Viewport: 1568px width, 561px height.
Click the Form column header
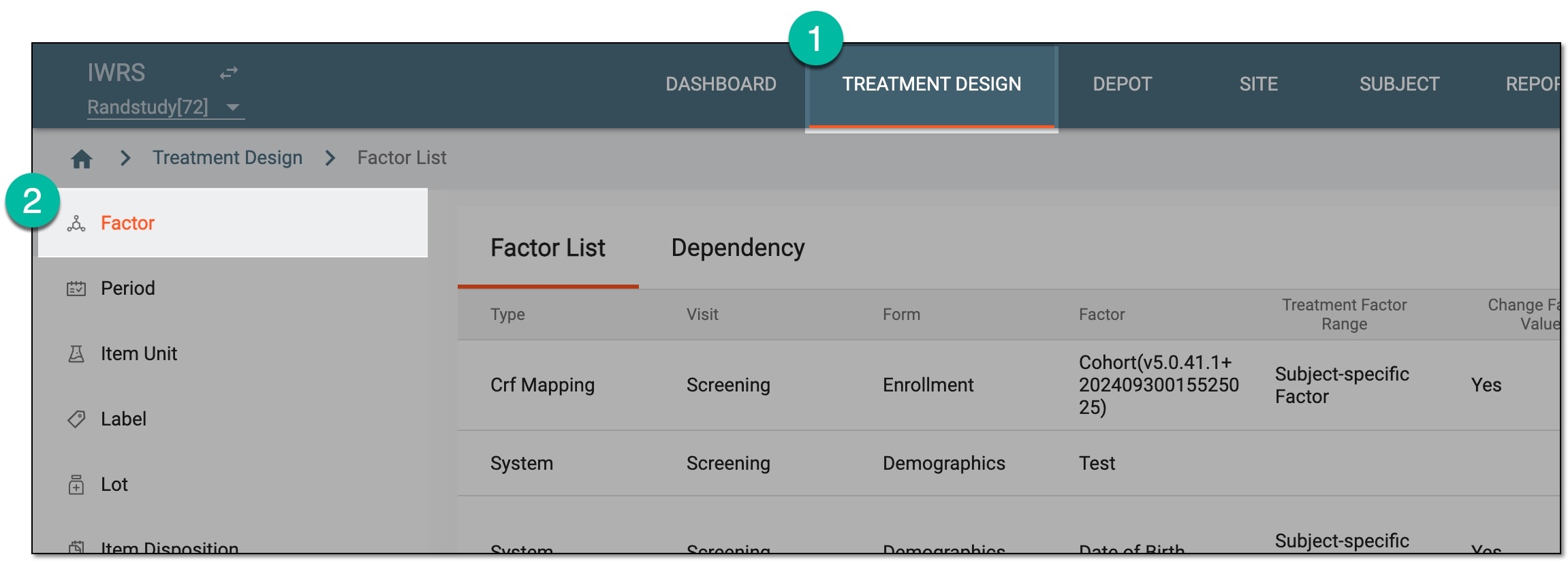tap(901, 315)
